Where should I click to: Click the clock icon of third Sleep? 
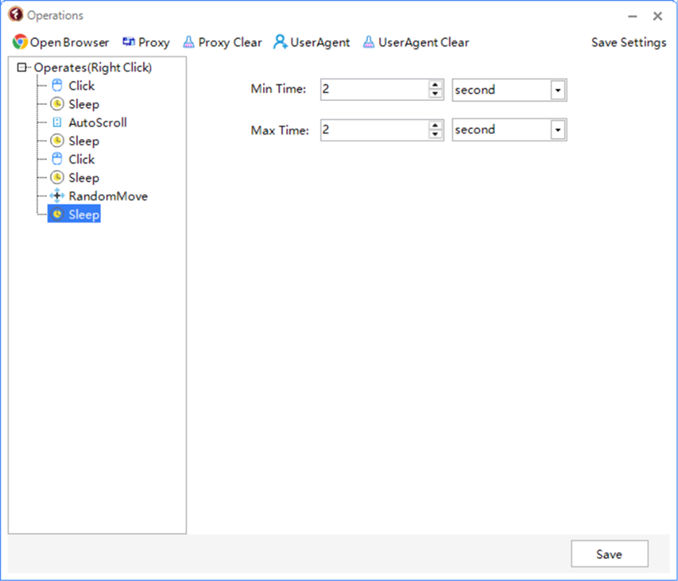point(57,178)
